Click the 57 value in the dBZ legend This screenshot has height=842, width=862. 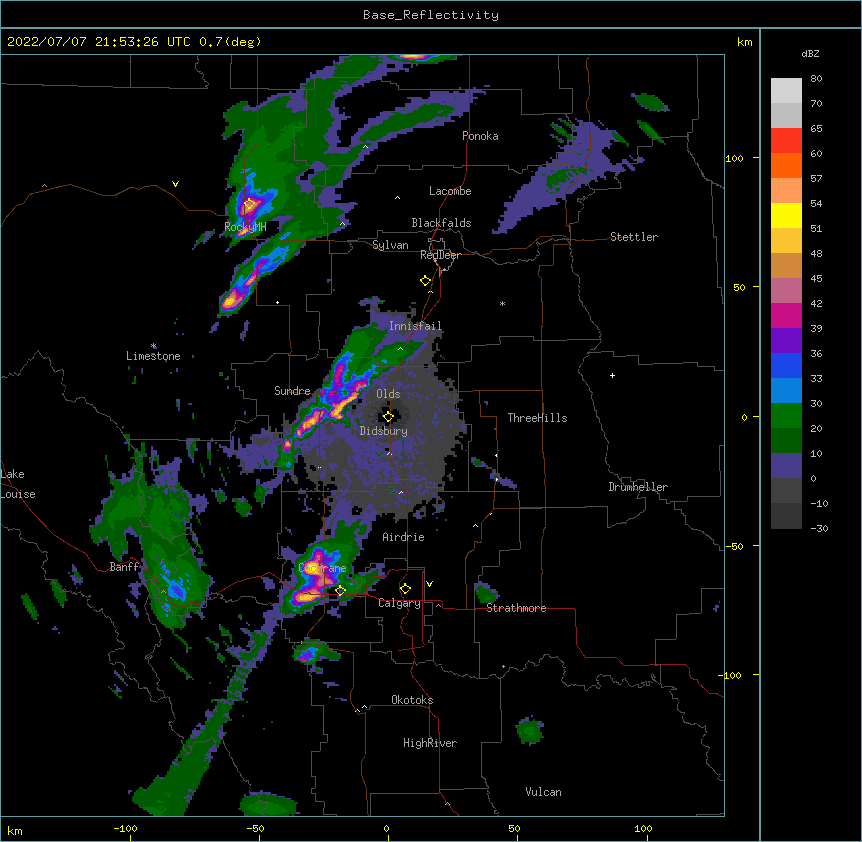(816, 179)
